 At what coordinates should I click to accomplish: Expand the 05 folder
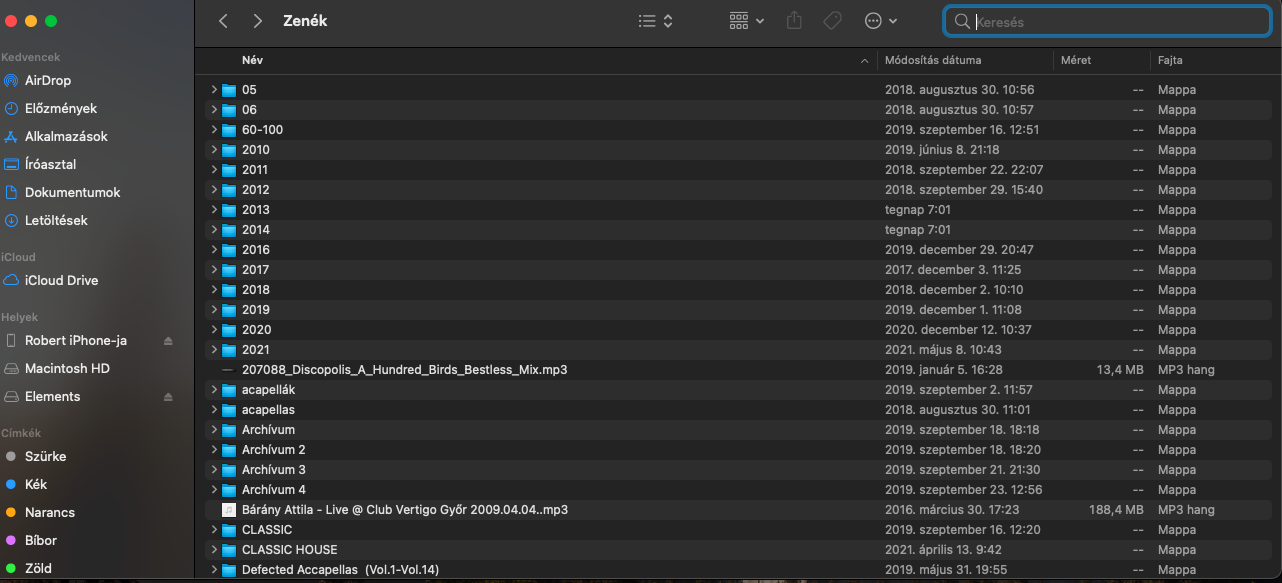pyautogui.click(x=214, y=90)
